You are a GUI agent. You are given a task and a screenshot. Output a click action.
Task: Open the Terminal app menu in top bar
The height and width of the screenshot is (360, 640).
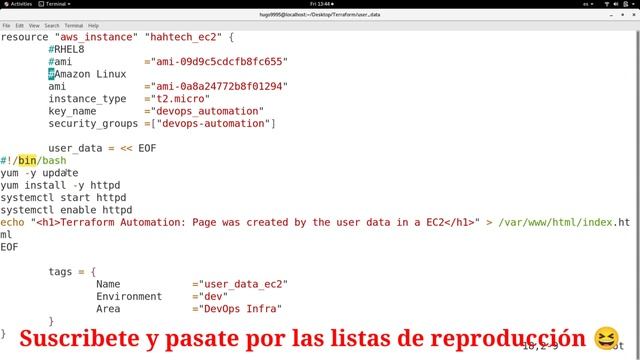[x=54, y=4]
